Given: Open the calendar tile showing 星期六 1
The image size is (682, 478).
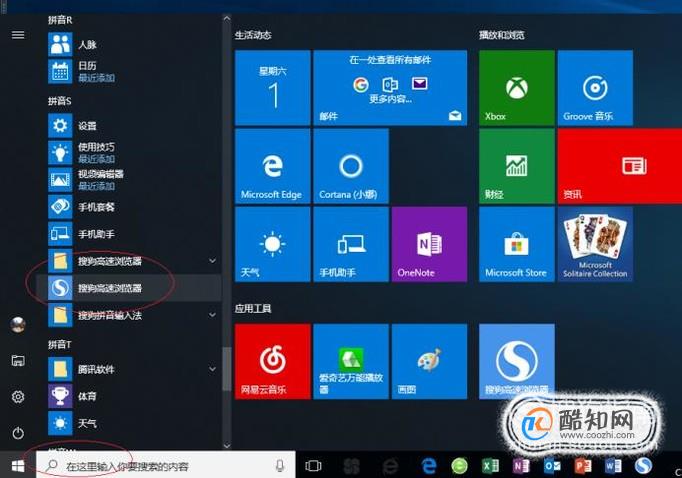Looking at the screenshot, I should 273,88.
